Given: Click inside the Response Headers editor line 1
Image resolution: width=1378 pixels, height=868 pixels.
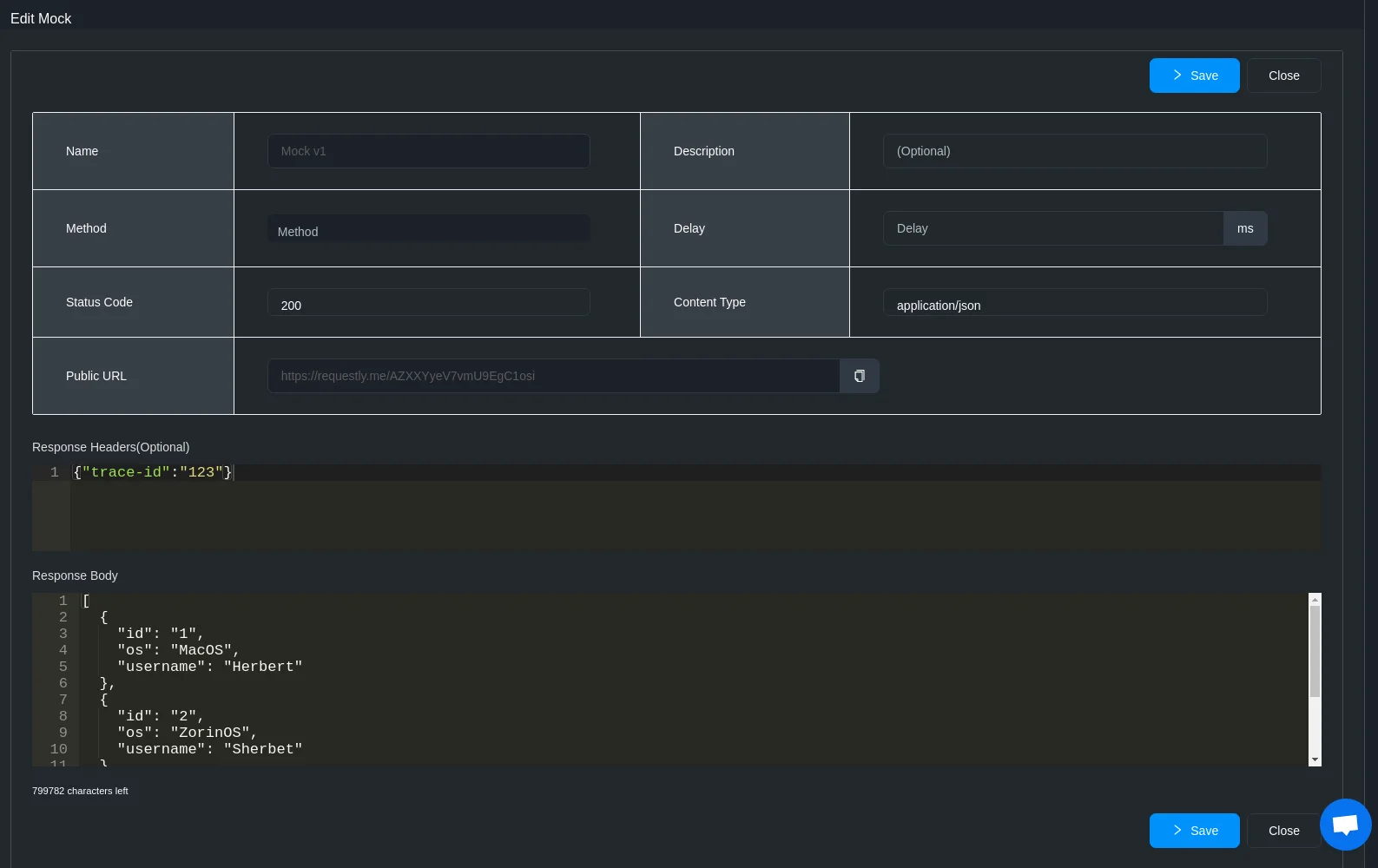Looking at the screenshot, I should [x=695, y=472].
